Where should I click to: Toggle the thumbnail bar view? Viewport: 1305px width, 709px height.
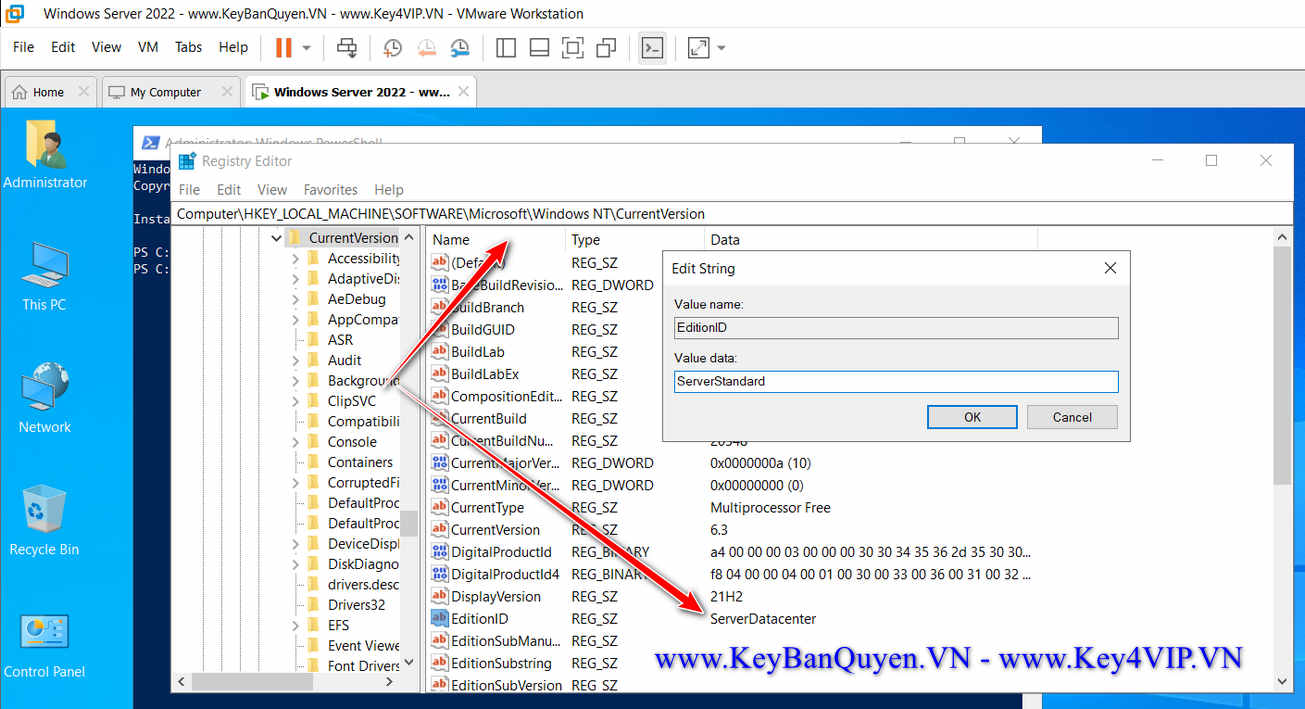pyautogui.click(x=539, y=47)
